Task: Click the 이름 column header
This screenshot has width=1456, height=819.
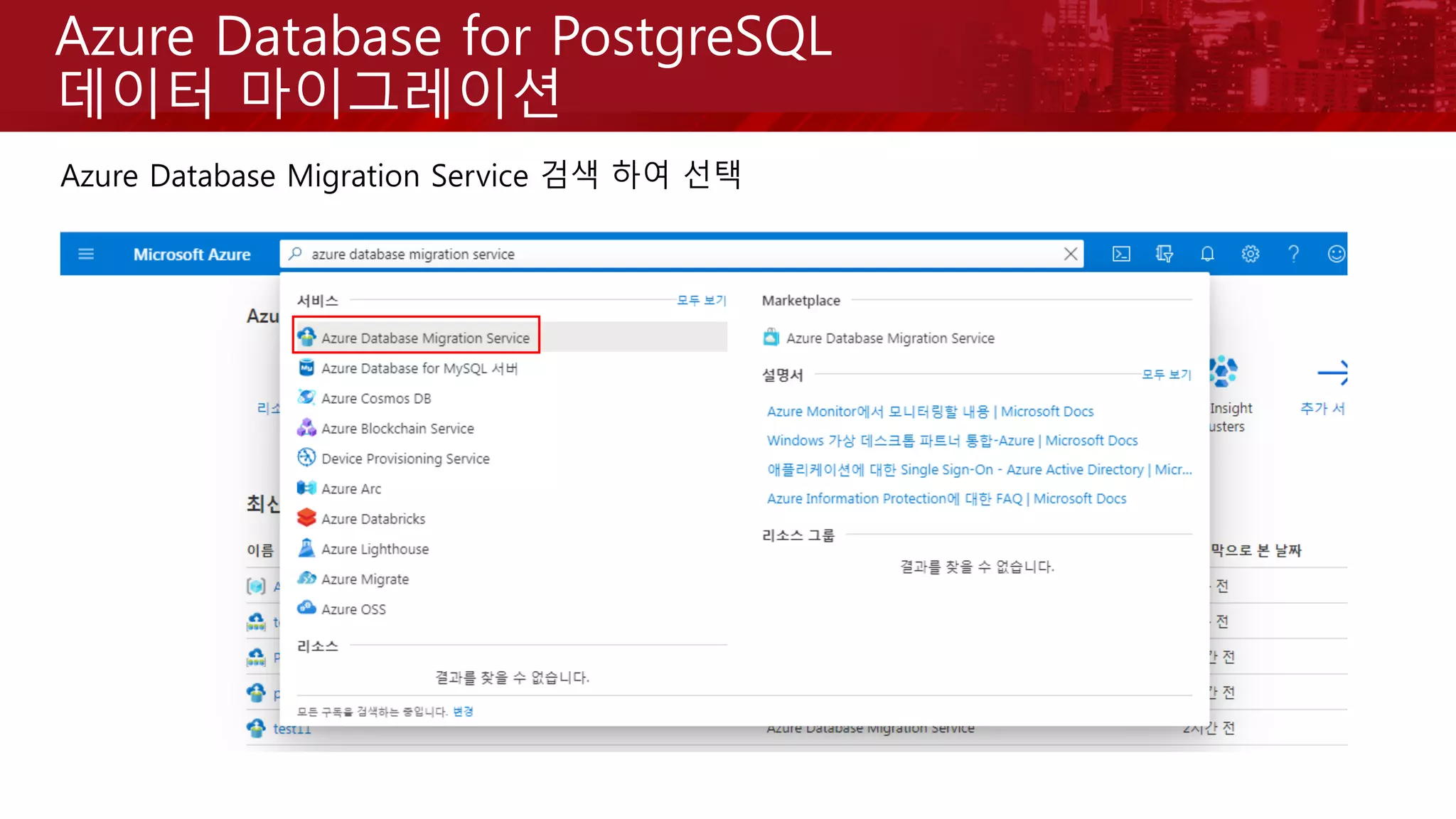Action: pyautogui.click(x=260, y=550)
